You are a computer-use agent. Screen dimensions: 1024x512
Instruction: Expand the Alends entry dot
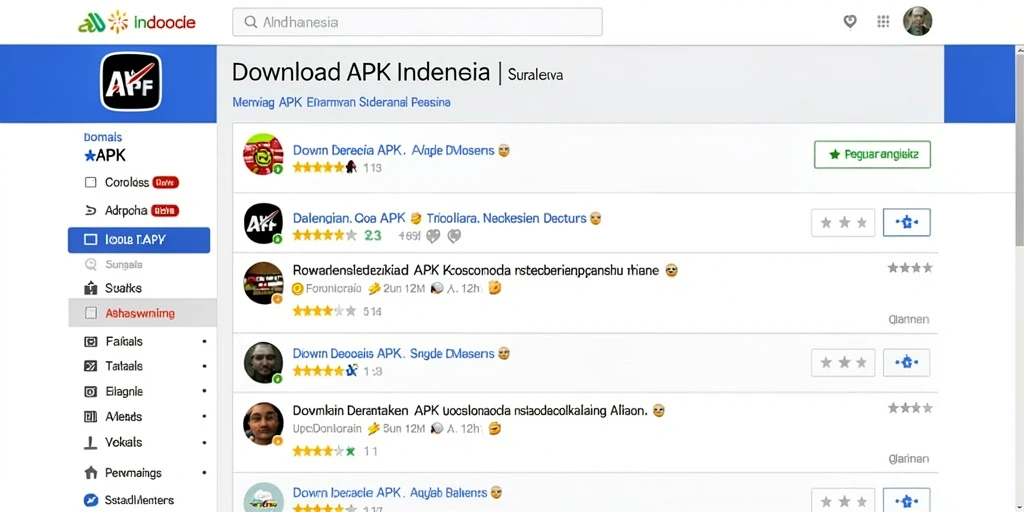coord(204,416)
